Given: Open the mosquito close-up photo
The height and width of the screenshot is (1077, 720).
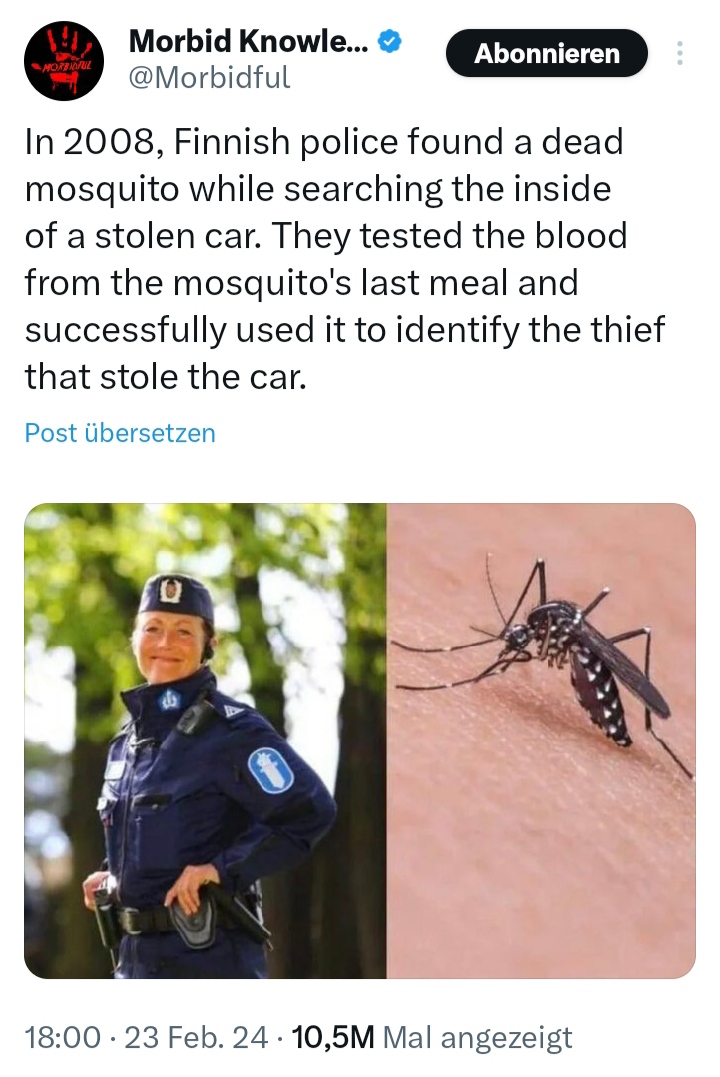Looking at the screenshot, I should tap(541, 740).
